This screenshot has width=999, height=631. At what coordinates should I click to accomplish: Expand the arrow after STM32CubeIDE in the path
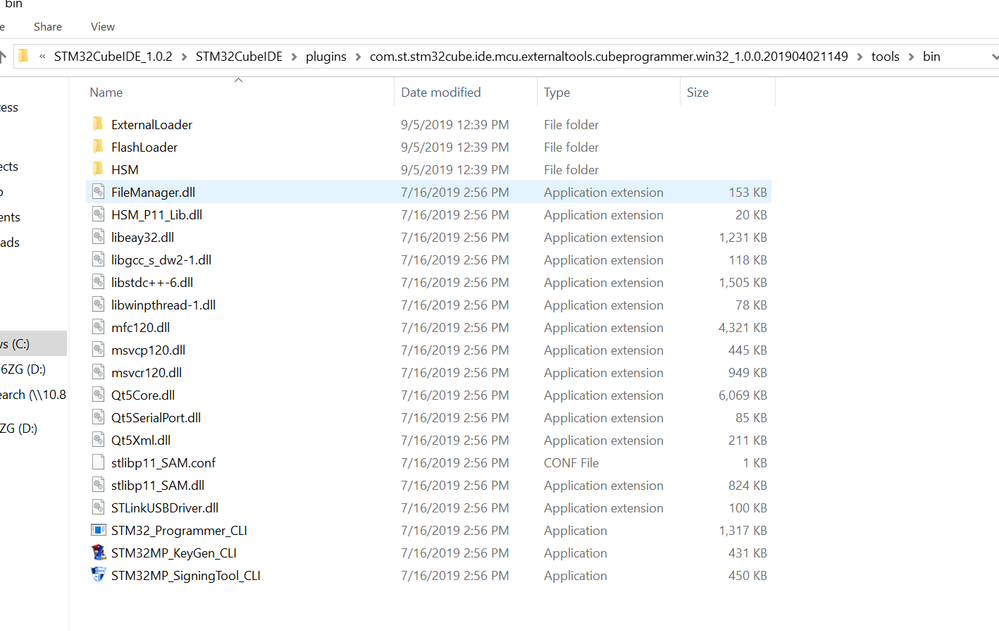pos(294,57)
